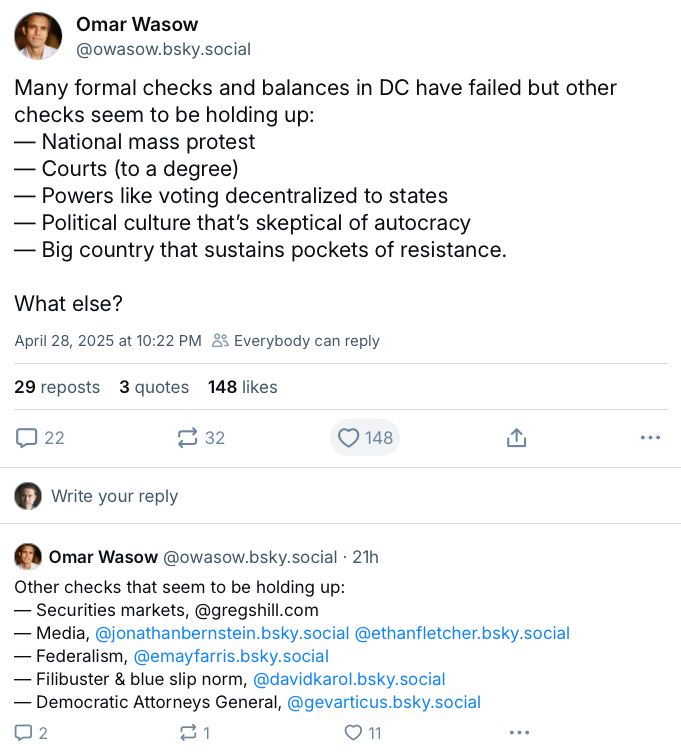Click the reply icon on the main post
The width and height of the screenshot is (681, 756).
point(28,438)
